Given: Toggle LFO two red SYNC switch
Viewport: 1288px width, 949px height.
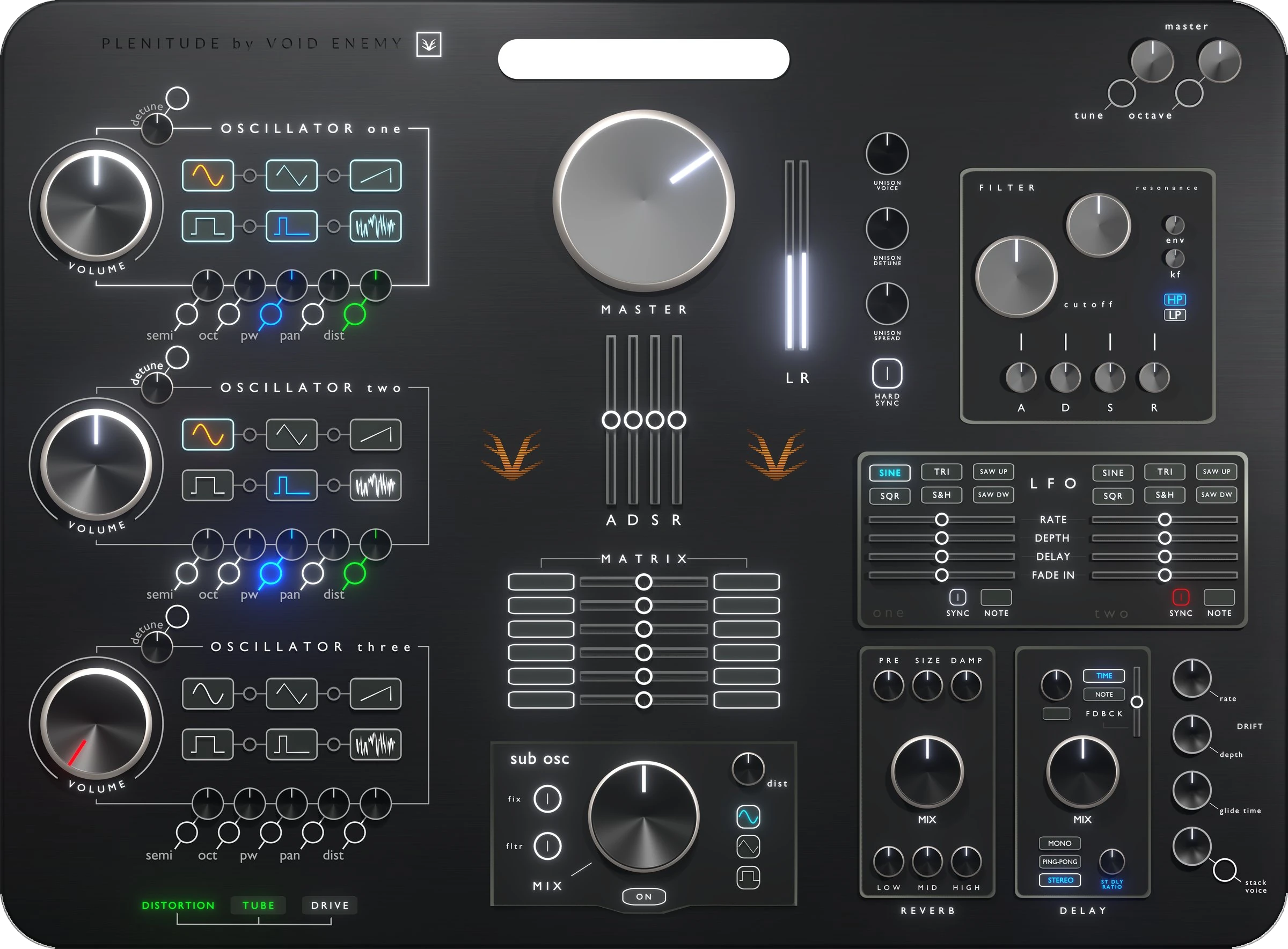Looking at the screenshot, I should (1181, 597).
